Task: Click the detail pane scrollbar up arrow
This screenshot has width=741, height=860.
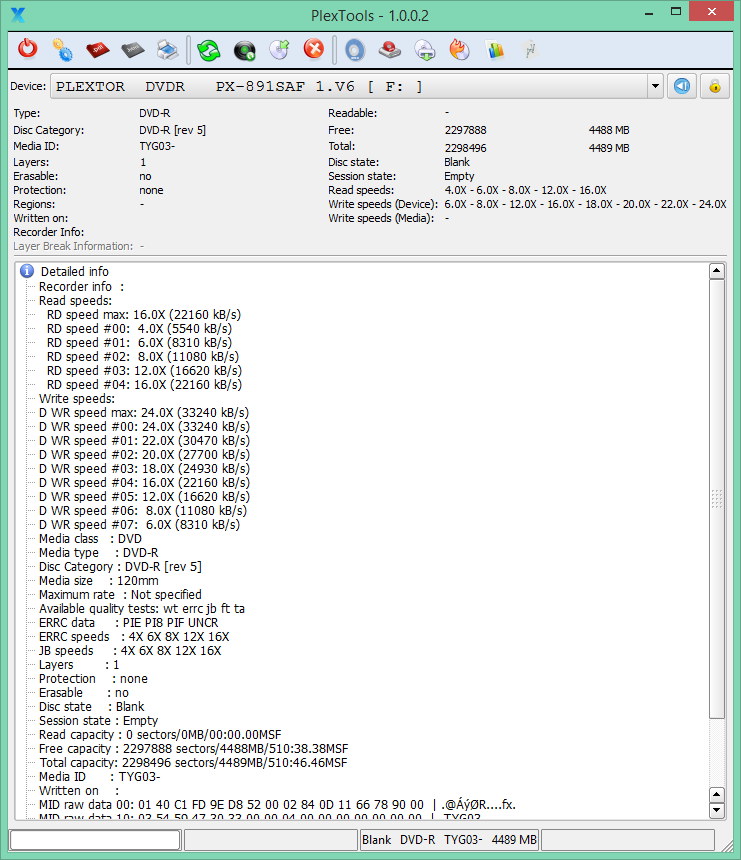Action: 716,271
